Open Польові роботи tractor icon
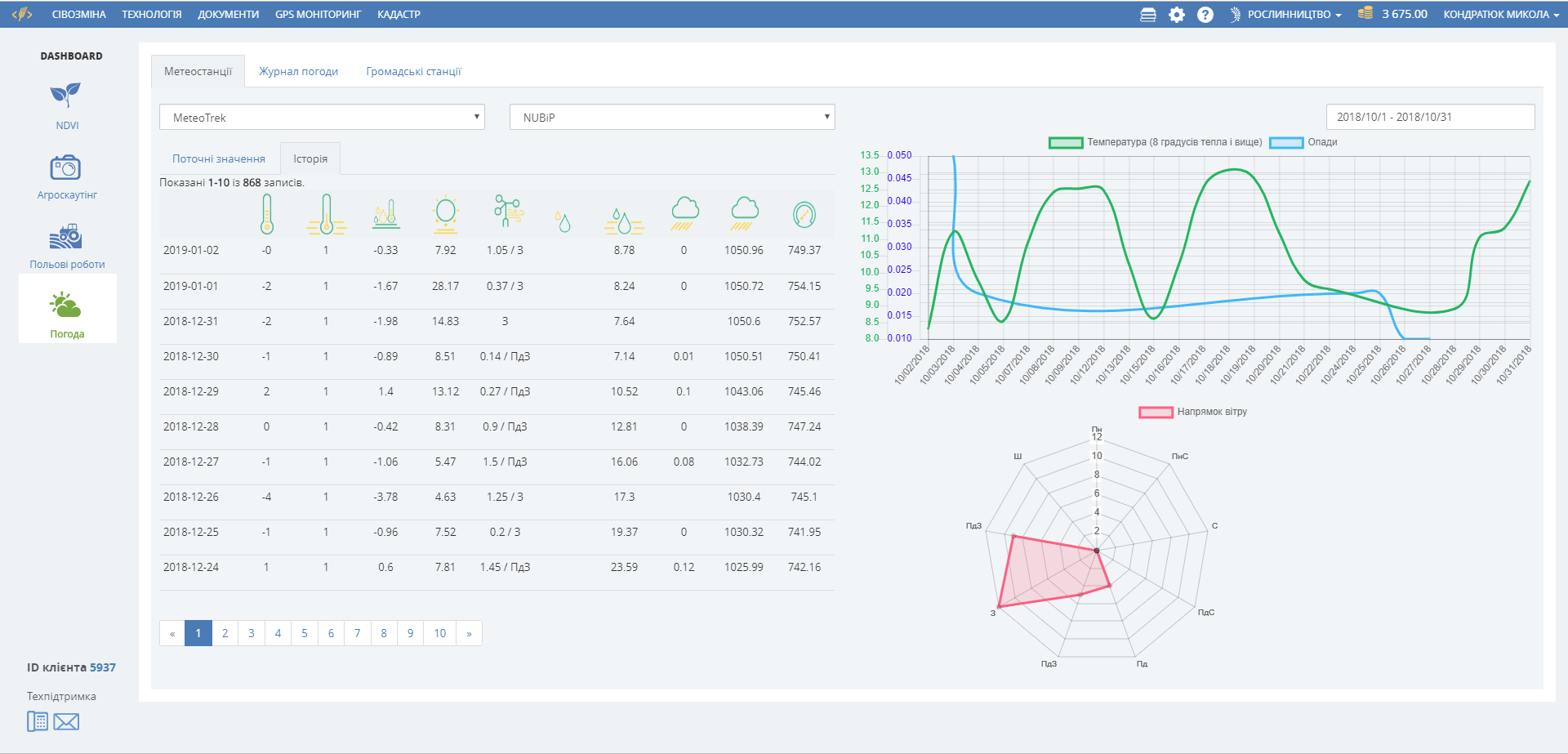 pos(66,237)
